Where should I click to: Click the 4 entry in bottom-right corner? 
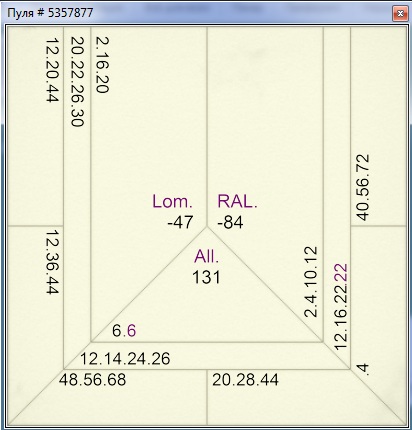pyautogui.click(x=363, y=369)
